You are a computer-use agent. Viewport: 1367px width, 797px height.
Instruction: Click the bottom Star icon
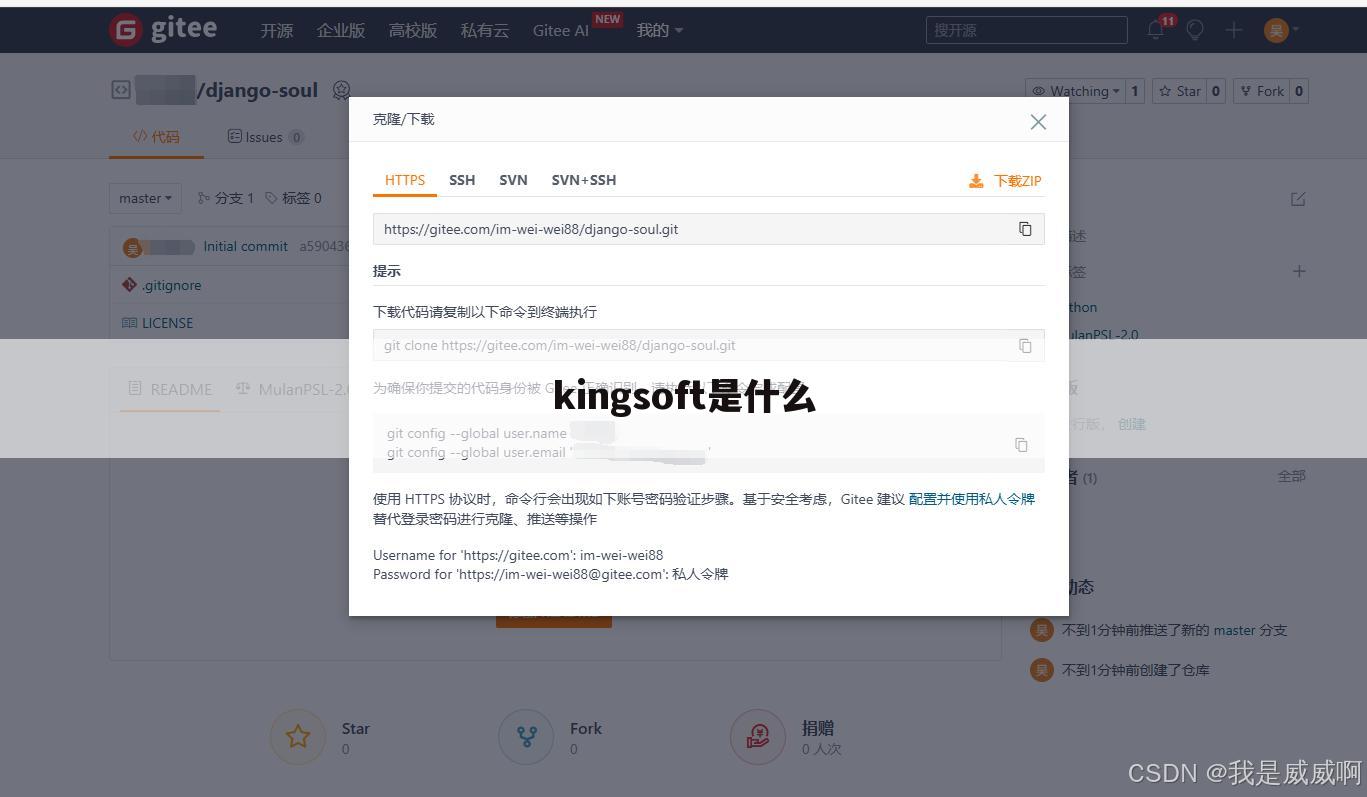[298, 737]
